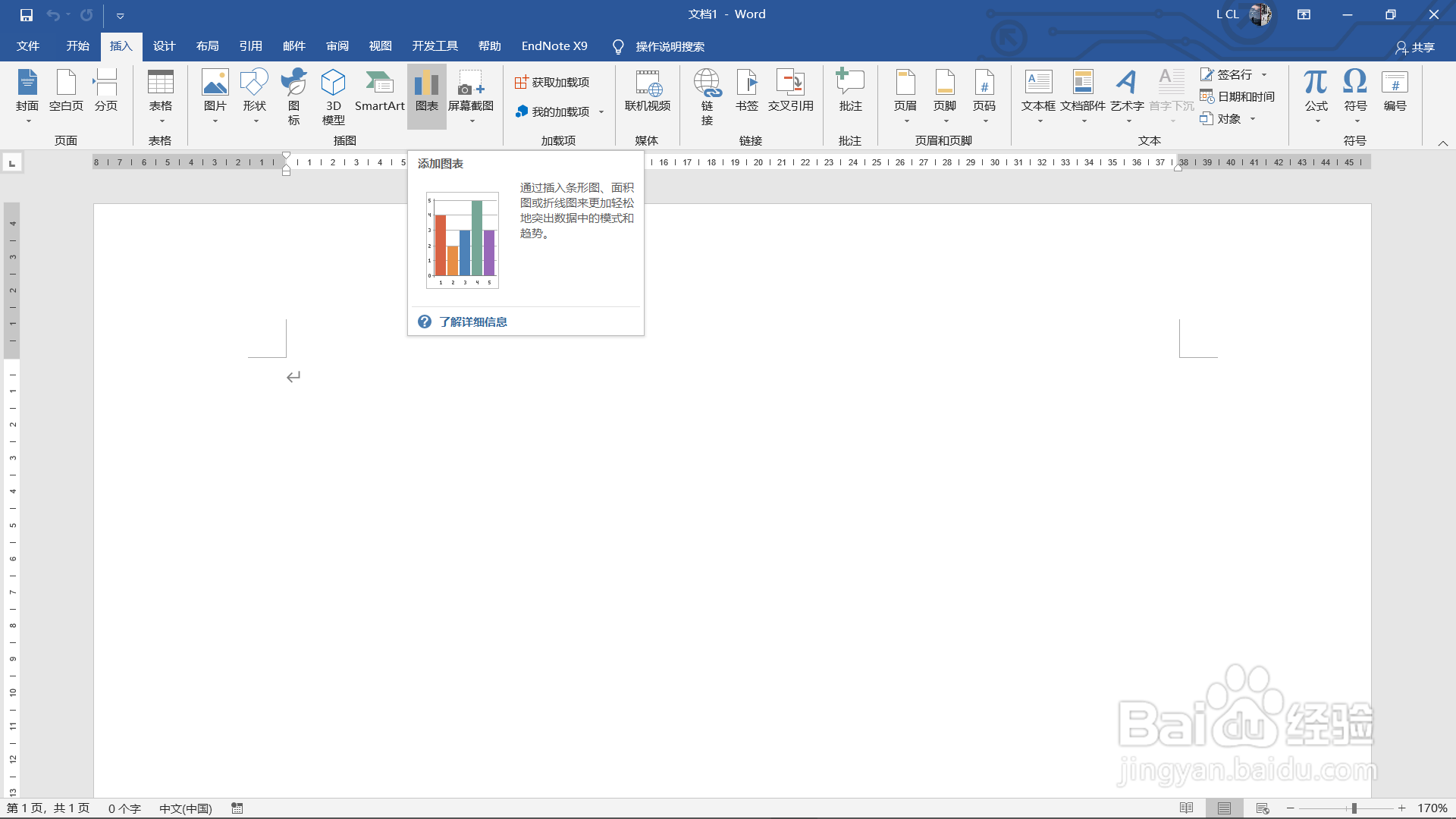
Task: Switch to the 设计 ribbon tab
Action: [x=164, y=46]
